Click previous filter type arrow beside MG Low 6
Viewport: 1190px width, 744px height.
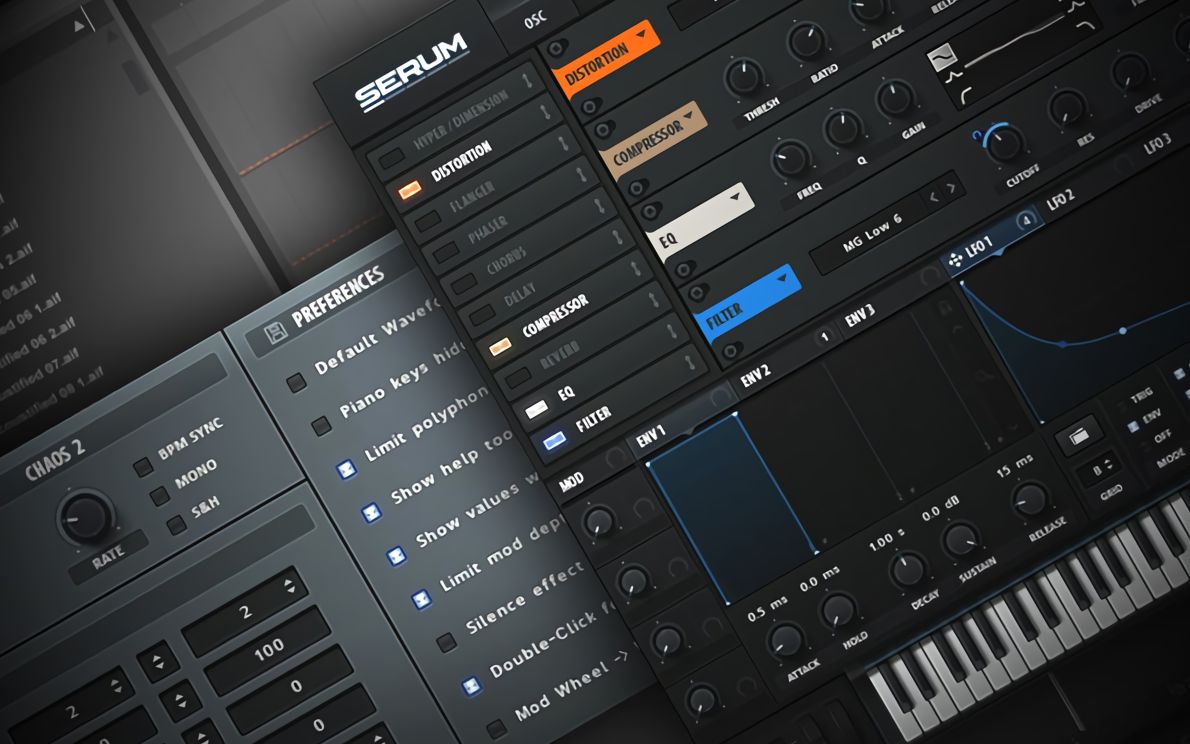tap(933, 197)
